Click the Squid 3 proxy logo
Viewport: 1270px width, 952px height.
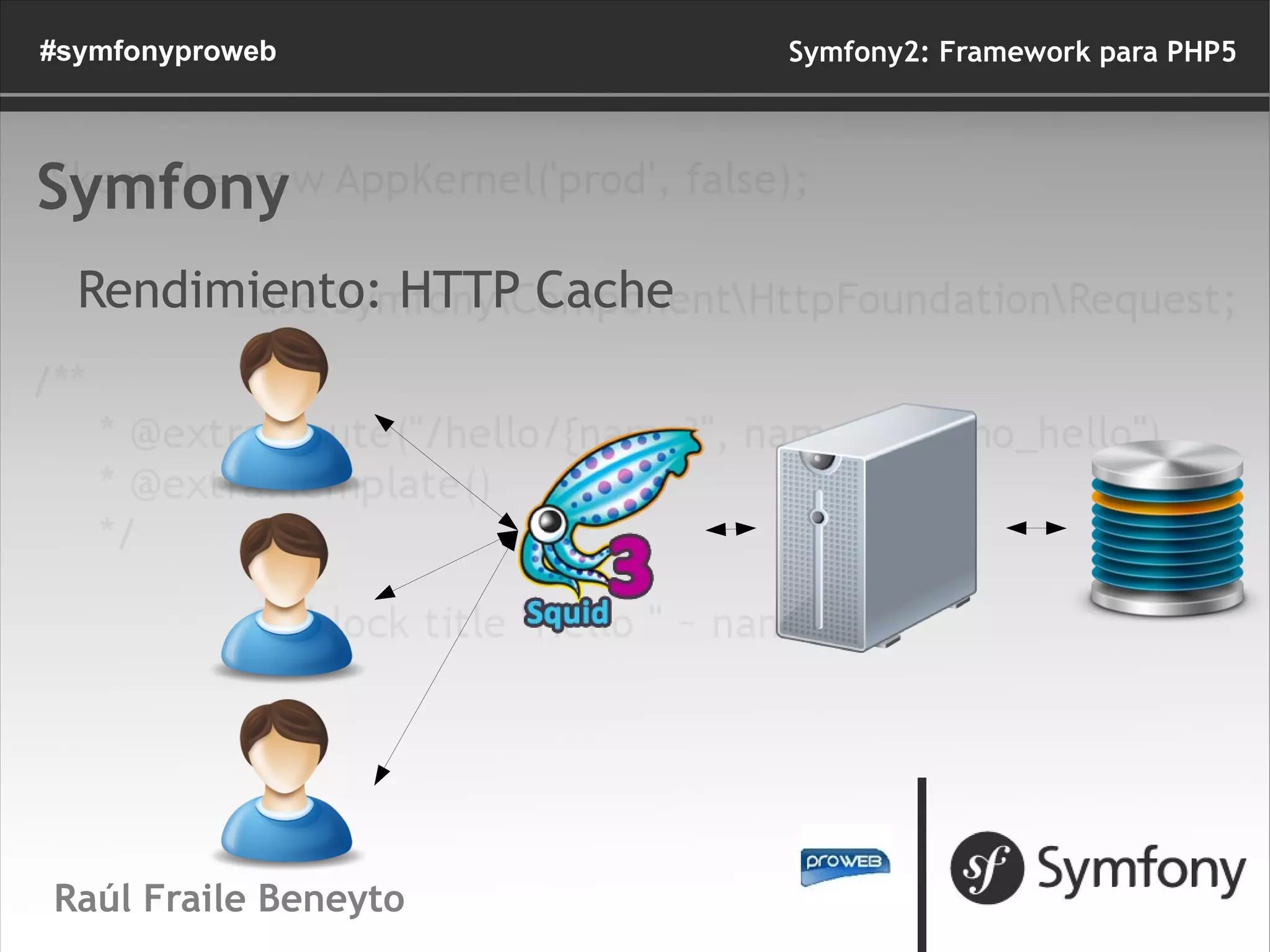610,529
